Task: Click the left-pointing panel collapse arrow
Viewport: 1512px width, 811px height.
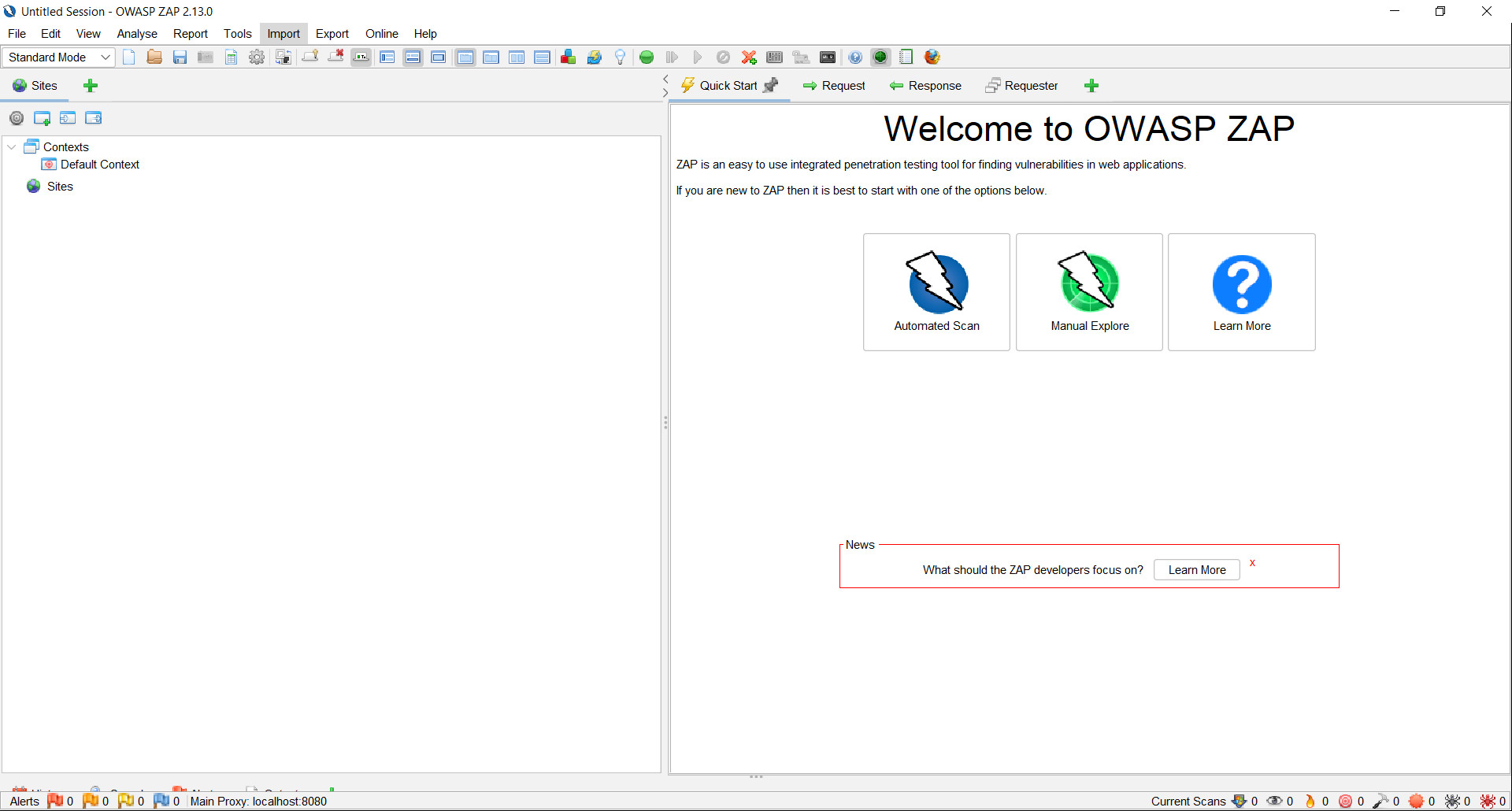Action: click(x=665, y=79)
